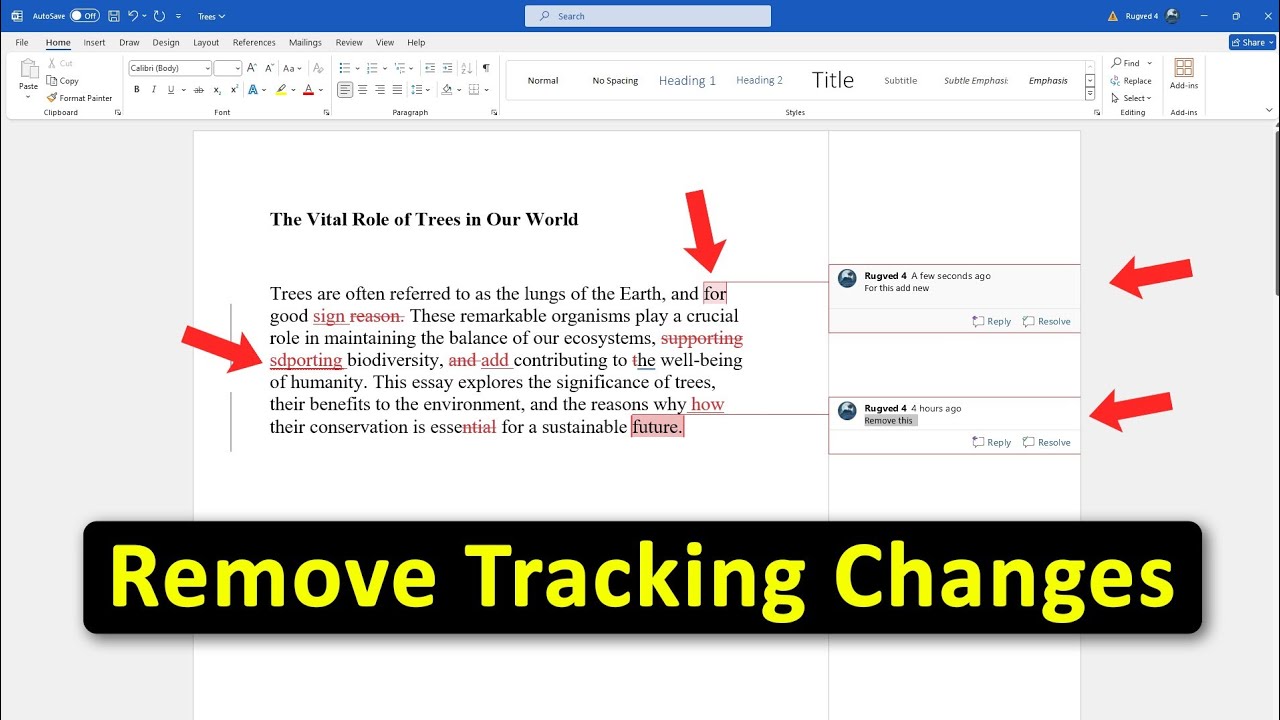Screen dimensions: 1280x720
Task: Click the Paste button
Action: click(x=28, y=78)
